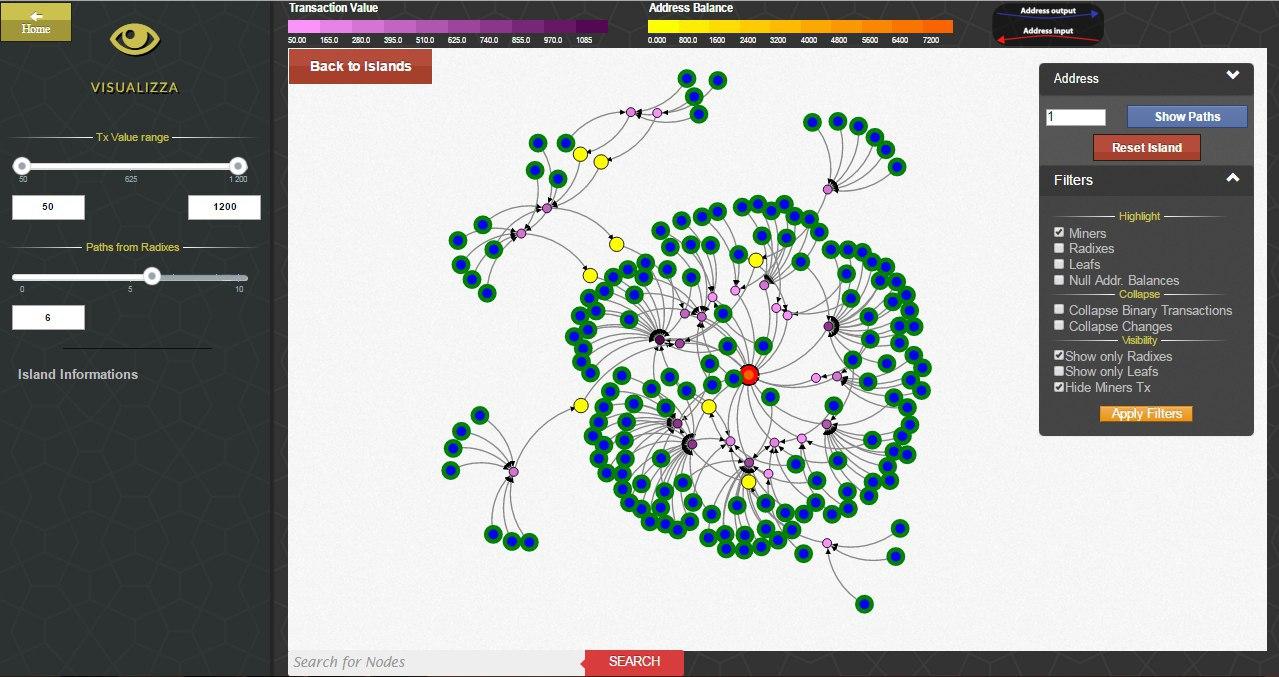Click Apply Filters button

pos(1146,414)
